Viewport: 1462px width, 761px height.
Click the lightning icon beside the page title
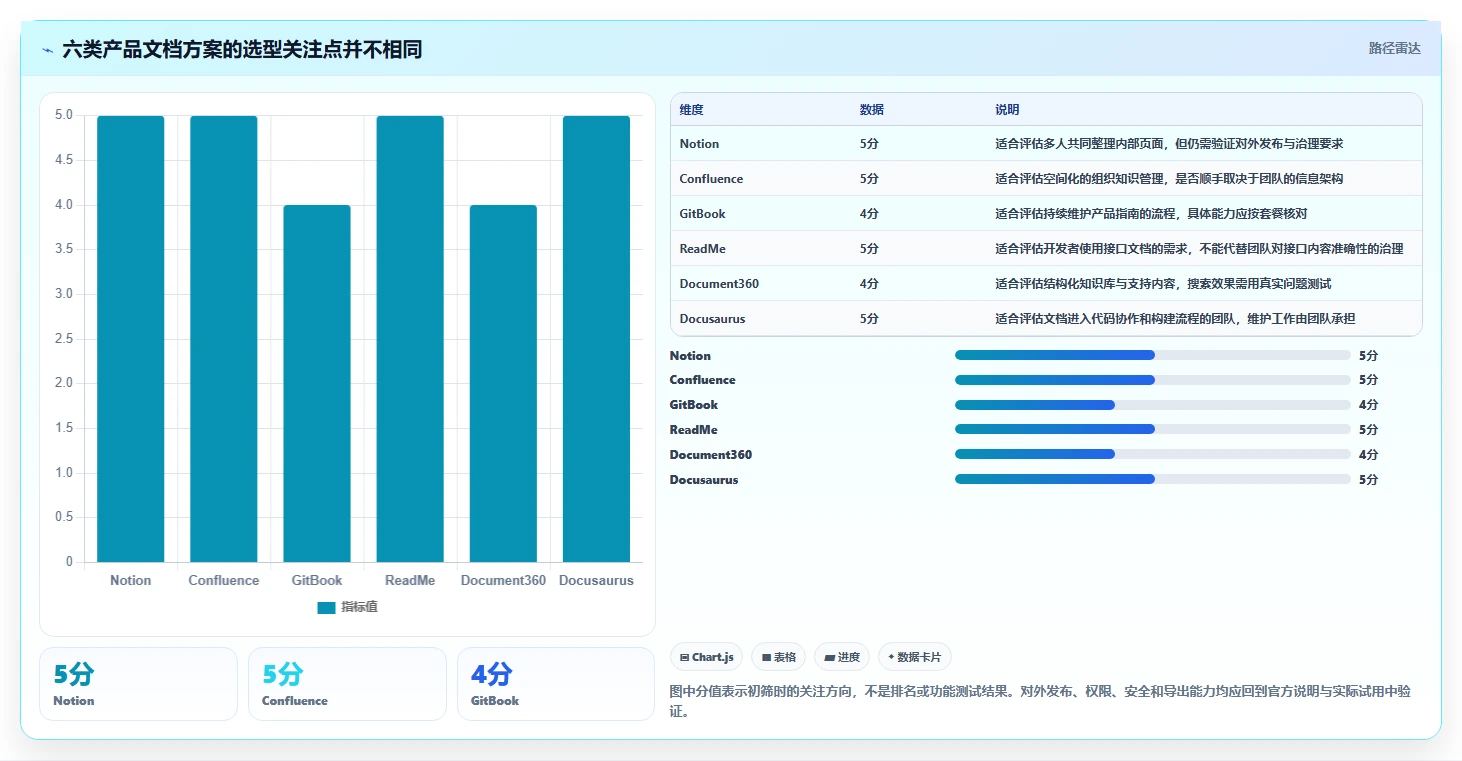point(47,49)
